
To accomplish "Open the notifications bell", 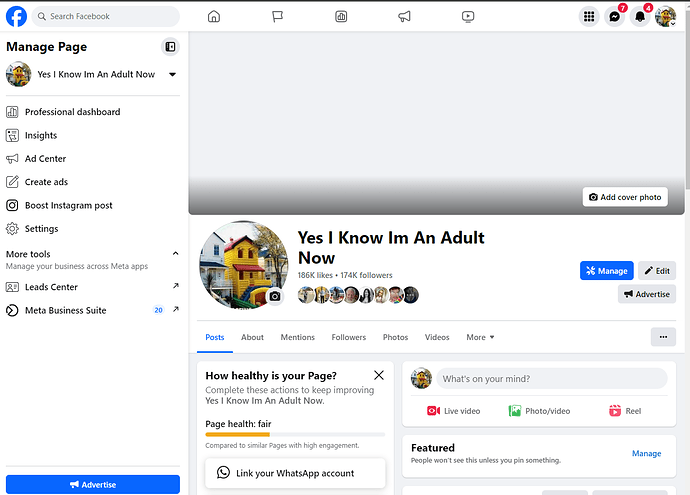I will pos(640,16).
